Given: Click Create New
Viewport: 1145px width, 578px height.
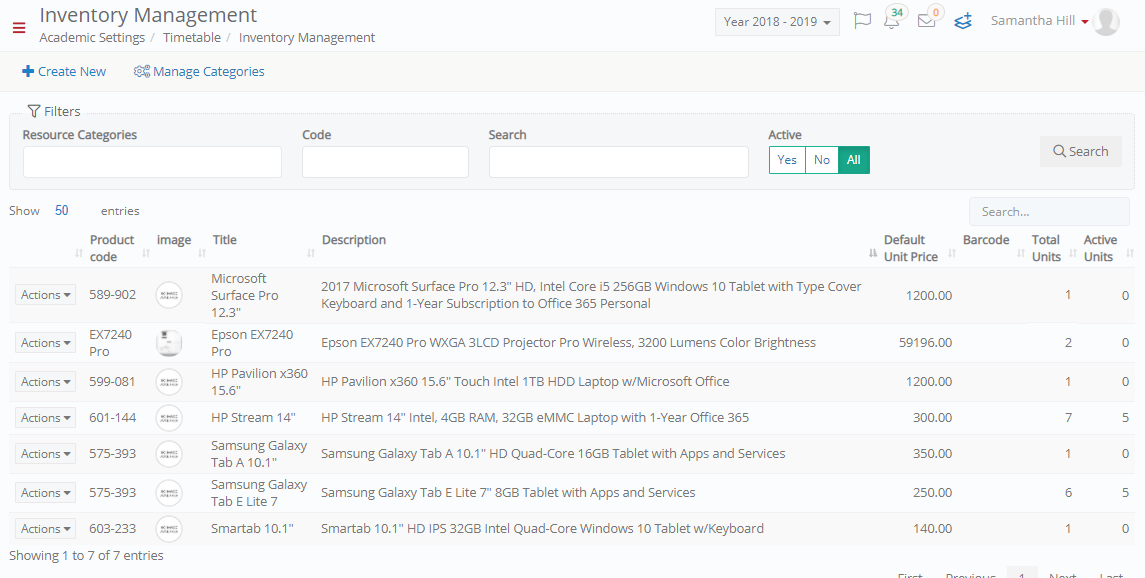Looking at the screenshot, I should click(x=64, y=72).
